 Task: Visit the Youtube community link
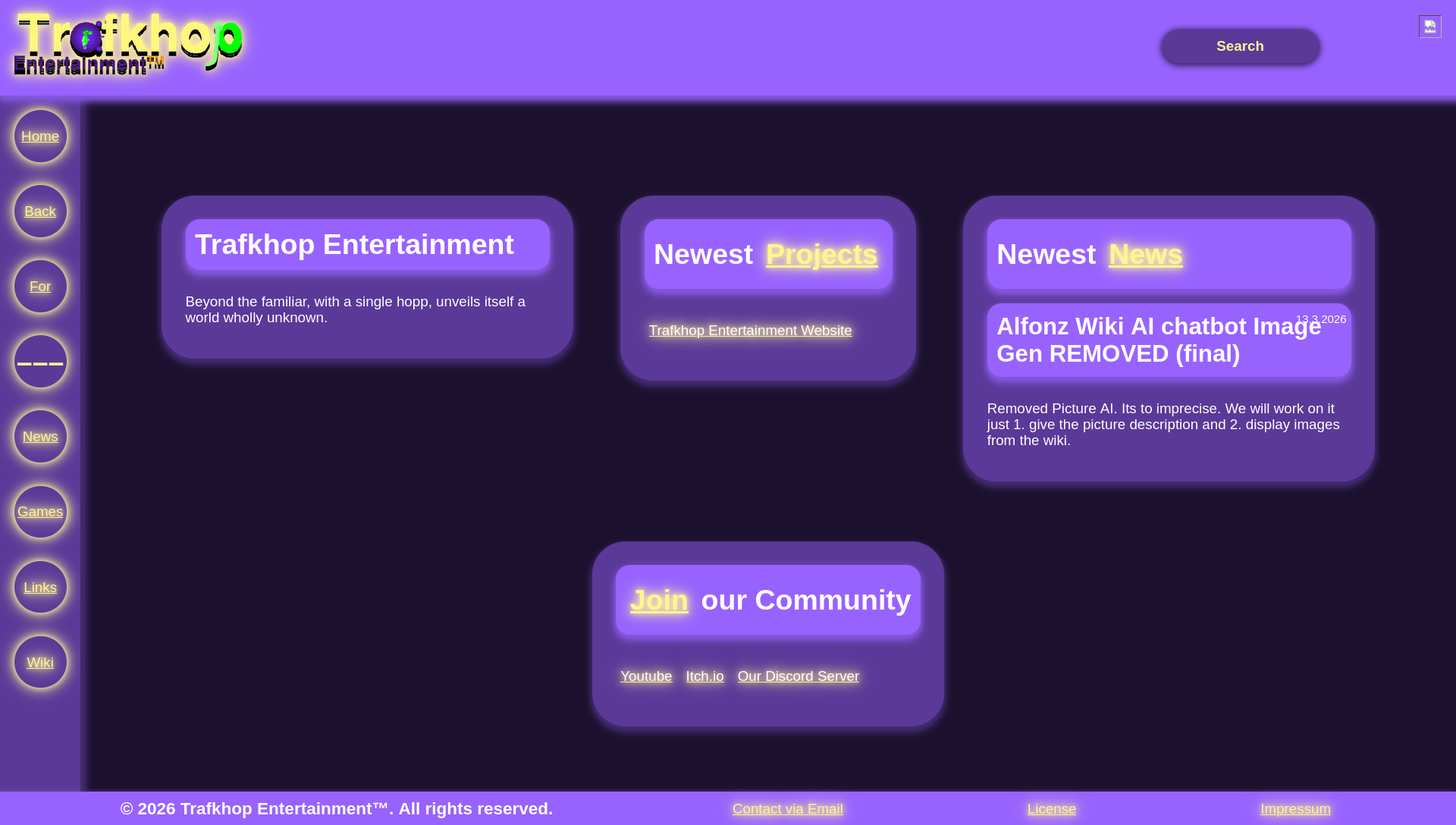pos(645,676)
